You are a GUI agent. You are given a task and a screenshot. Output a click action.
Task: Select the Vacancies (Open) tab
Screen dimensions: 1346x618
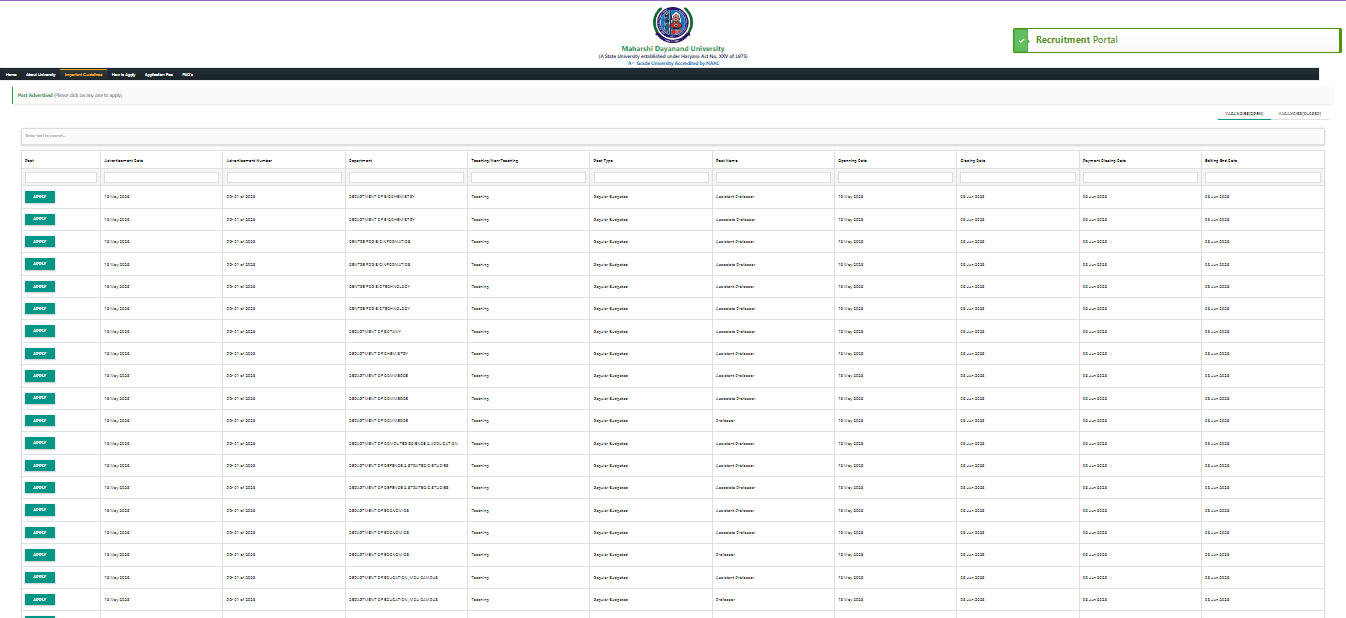[x=1243, y=114]
